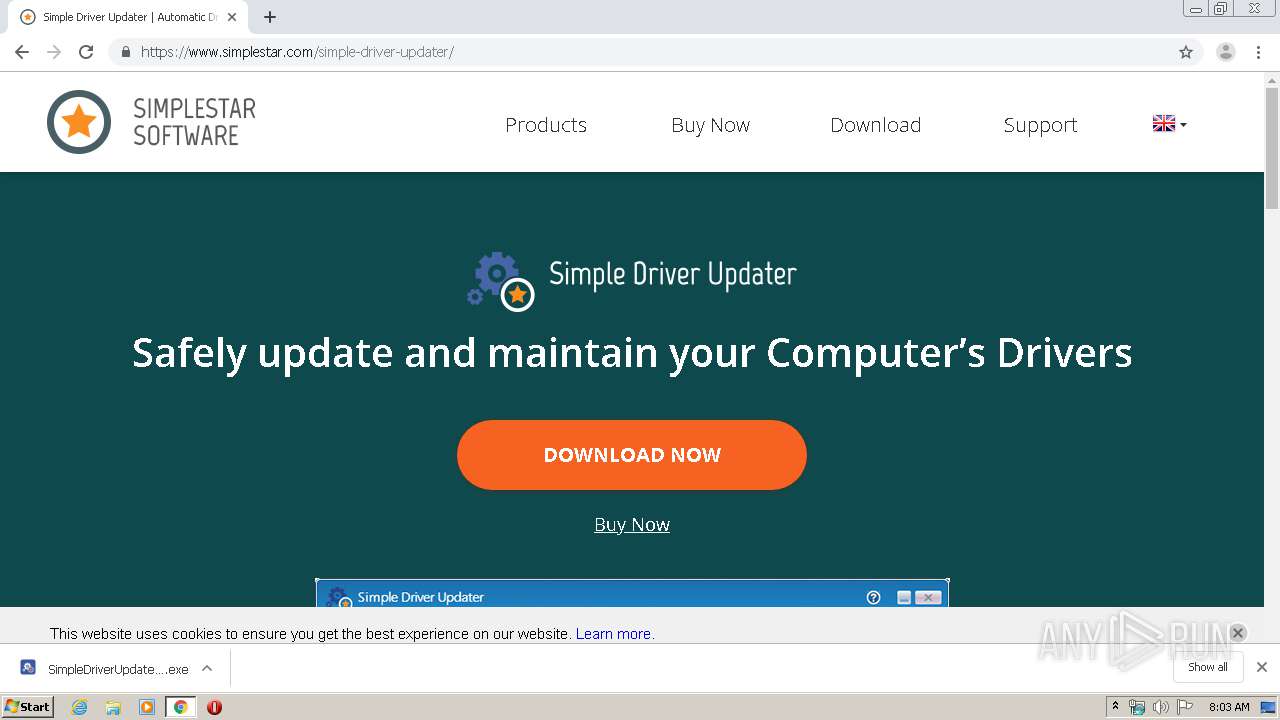Open the Windows Start menu

tap(28, 707)
